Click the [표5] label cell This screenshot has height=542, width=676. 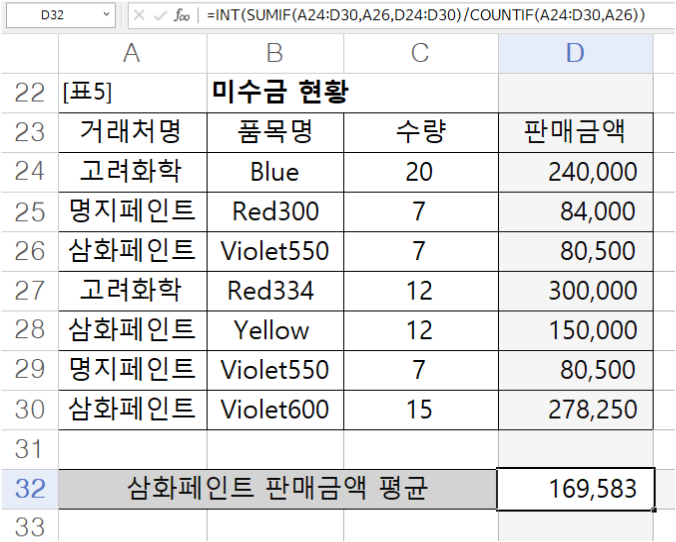point(131,93)
